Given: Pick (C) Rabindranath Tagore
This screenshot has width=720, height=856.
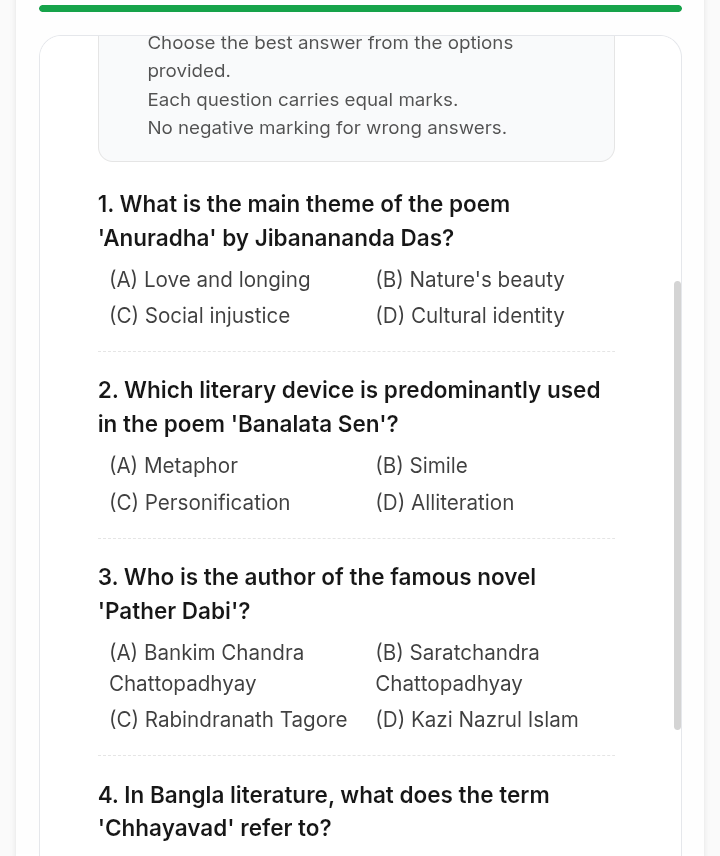Looking at the screenshot, I should pos(228,720).
